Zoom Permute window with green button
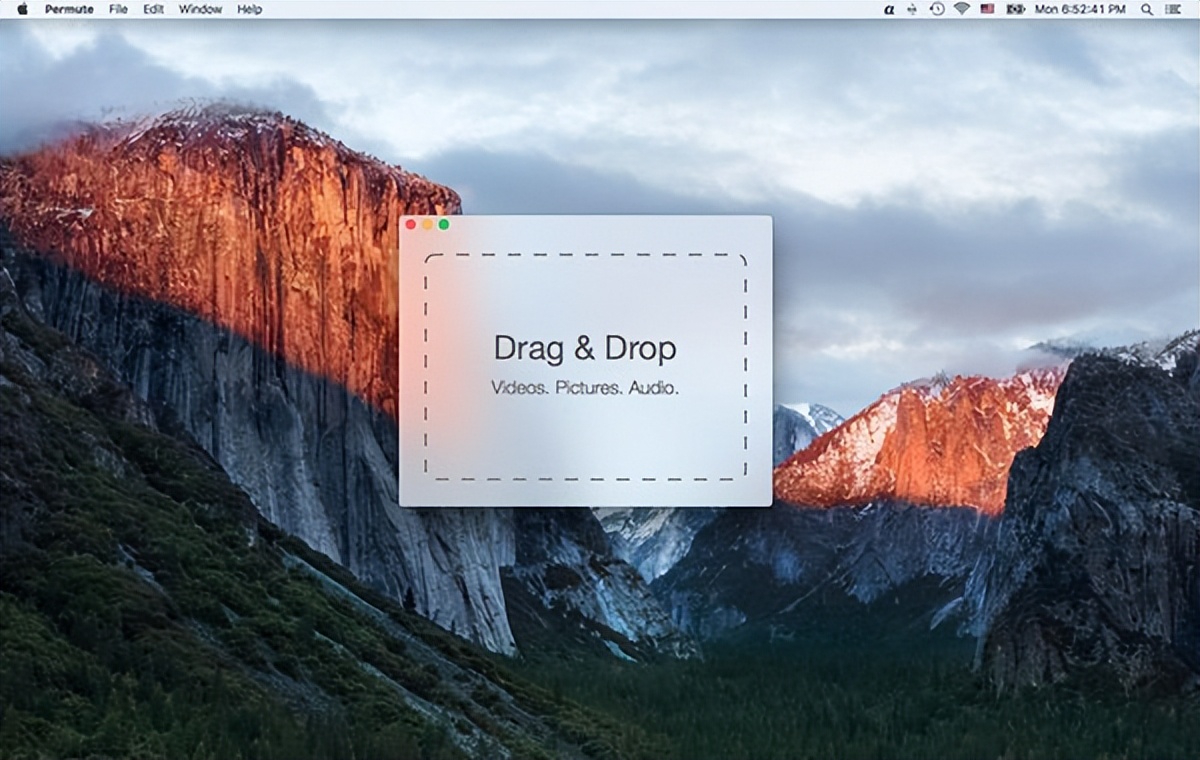The width and height of the screenshot is (1200, 760). 444,225
